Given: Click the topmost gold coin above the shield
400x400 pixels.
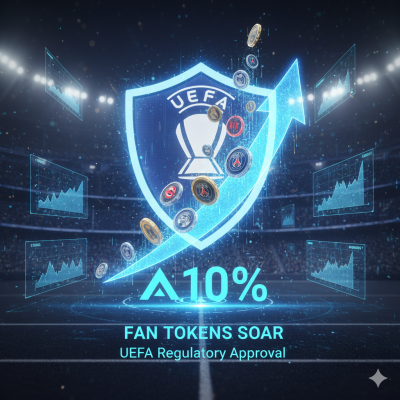Looking at the screenshot, I should (x=254, y=35).
